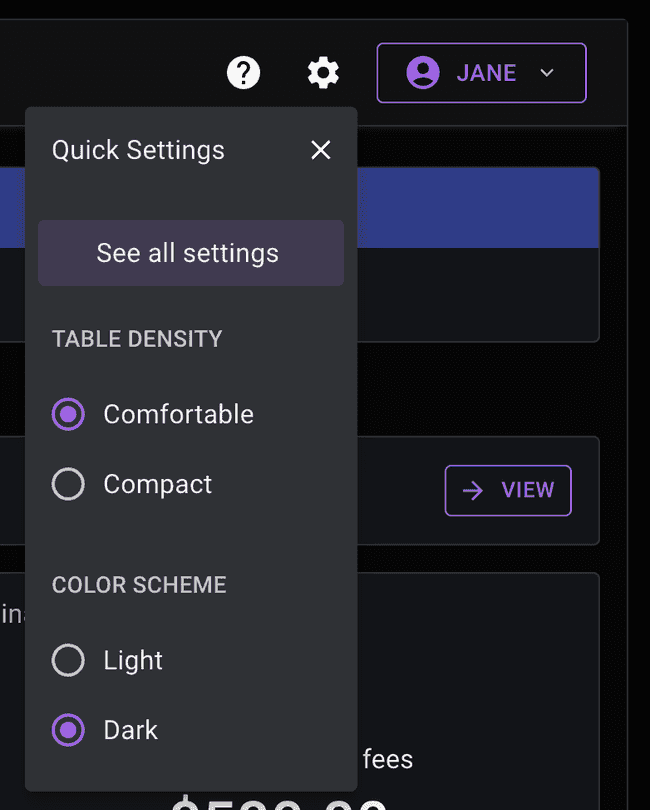This screenshot has height=810, width=650.
Task: Click the settings gear icon
Action: (x=323, y=73)
